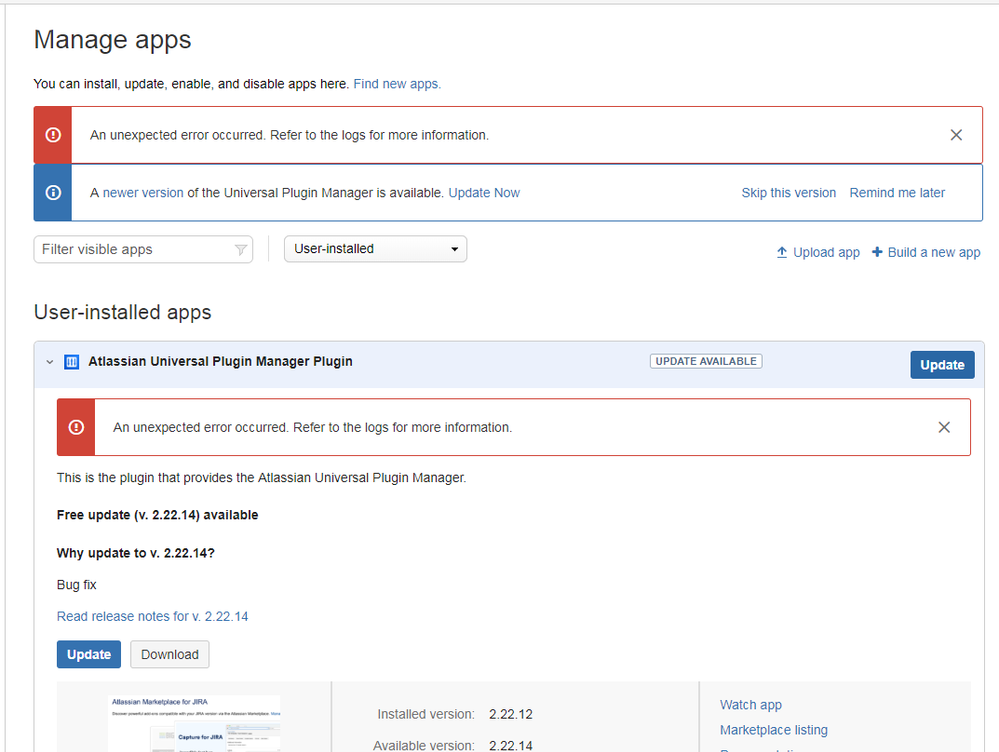Click the Update button in the plugin header
The image size is (999, 752).
[x=942, y=365]
